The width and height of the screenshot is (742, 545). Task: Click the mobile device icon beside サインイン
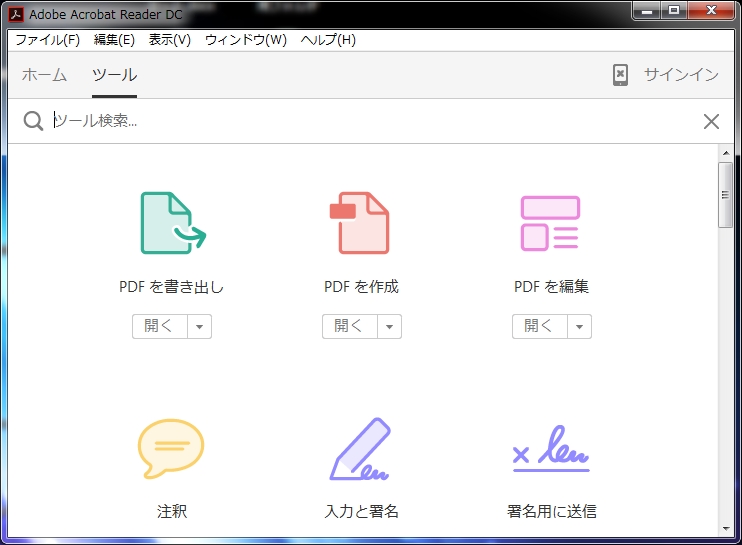tap(620, 75)
